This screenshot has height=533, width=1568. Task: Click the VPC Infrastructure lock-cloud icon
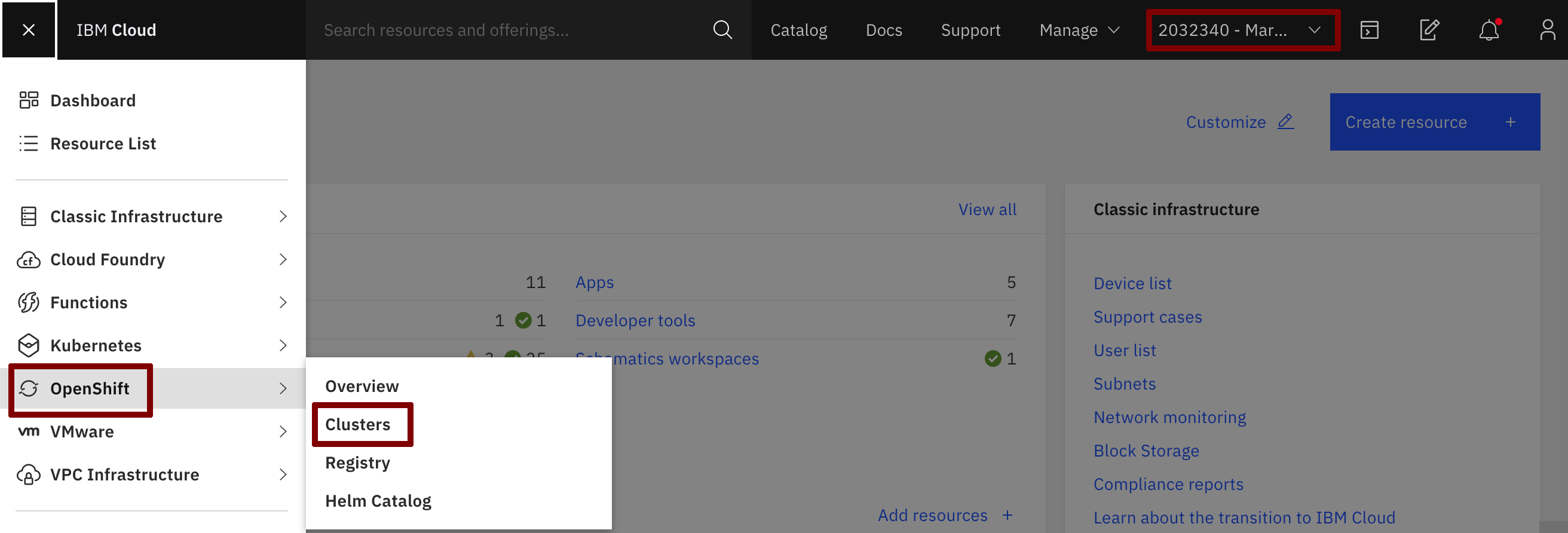pyautogui.click(x=29, y=474)
